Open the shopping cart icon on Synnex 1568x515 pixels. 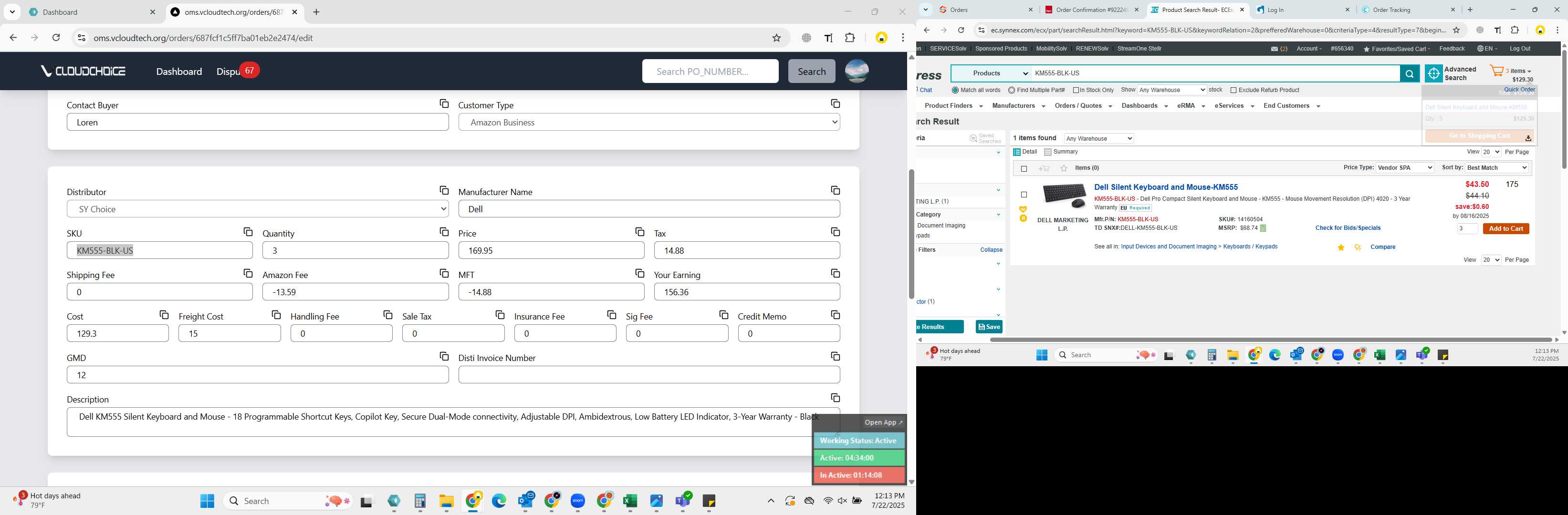1496,71
